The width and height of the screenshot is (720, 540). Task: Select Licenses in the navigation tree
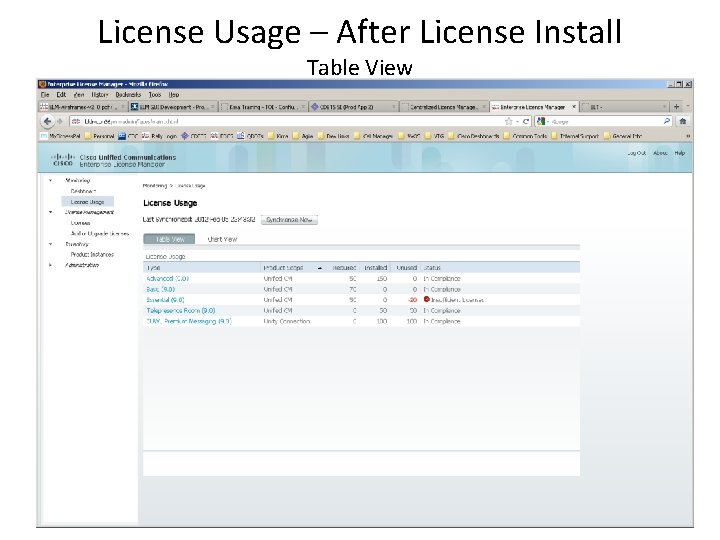pyautogui.click(x=80, y=223)
